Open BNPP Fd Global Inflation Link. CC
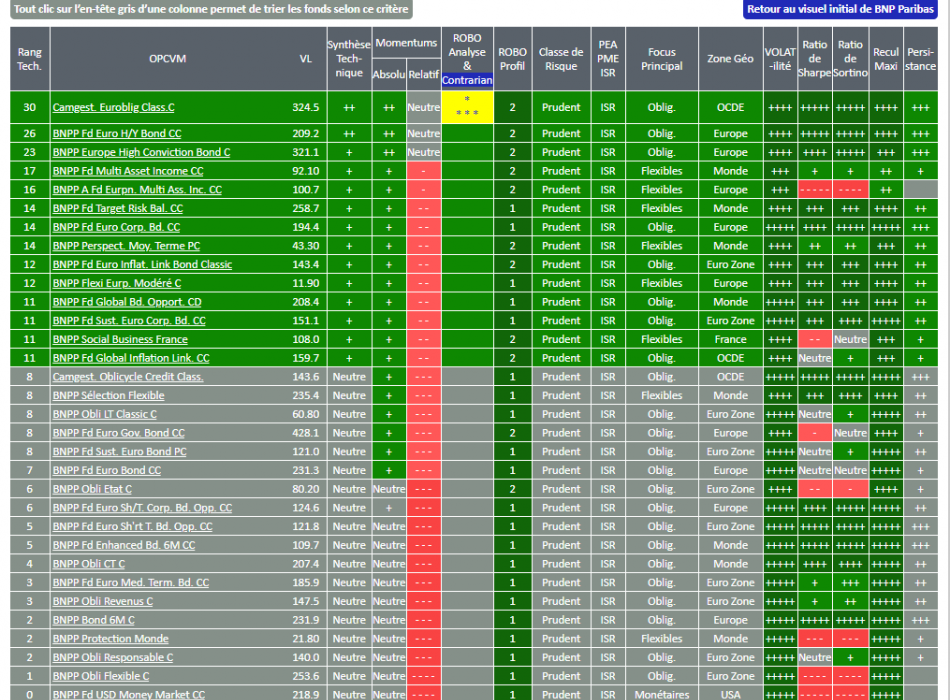This screenshot has height=700, width=950. pos(131,358)
